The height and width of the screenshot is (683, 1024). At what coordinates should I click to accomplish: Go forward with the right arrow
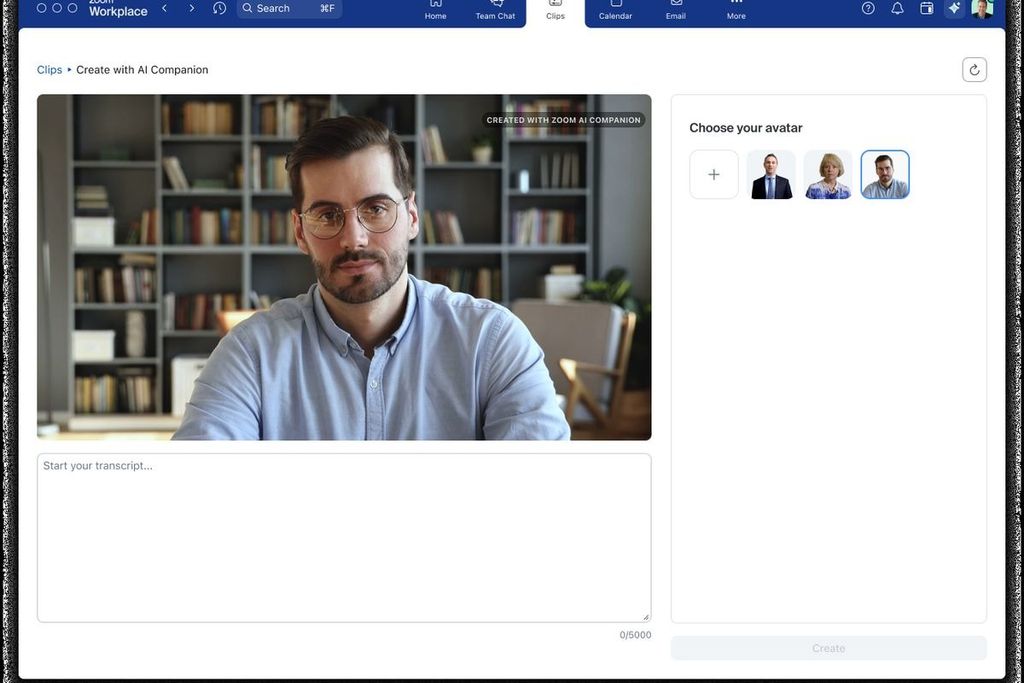192,8
